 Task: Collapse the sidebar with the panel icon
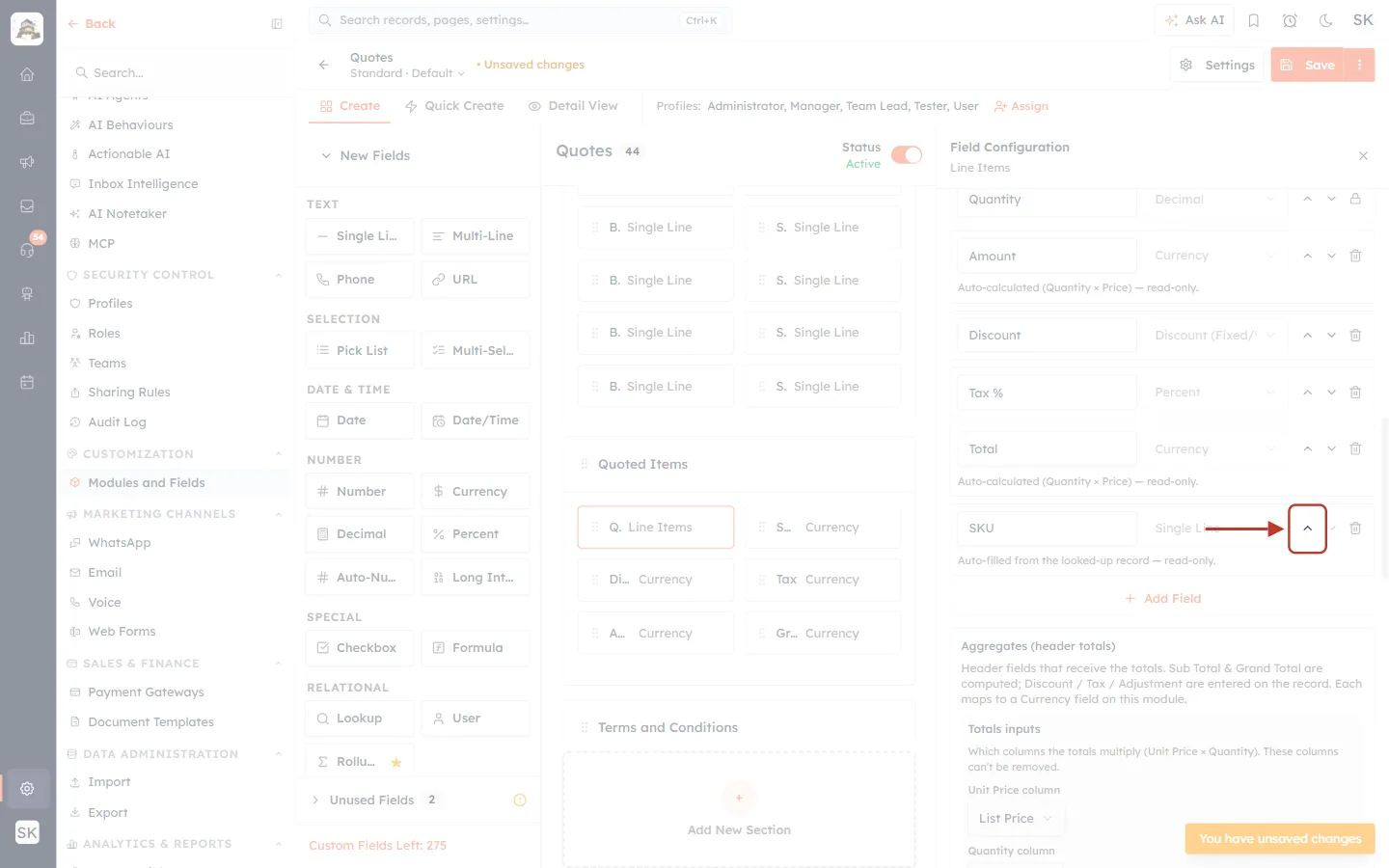(277, 24)
